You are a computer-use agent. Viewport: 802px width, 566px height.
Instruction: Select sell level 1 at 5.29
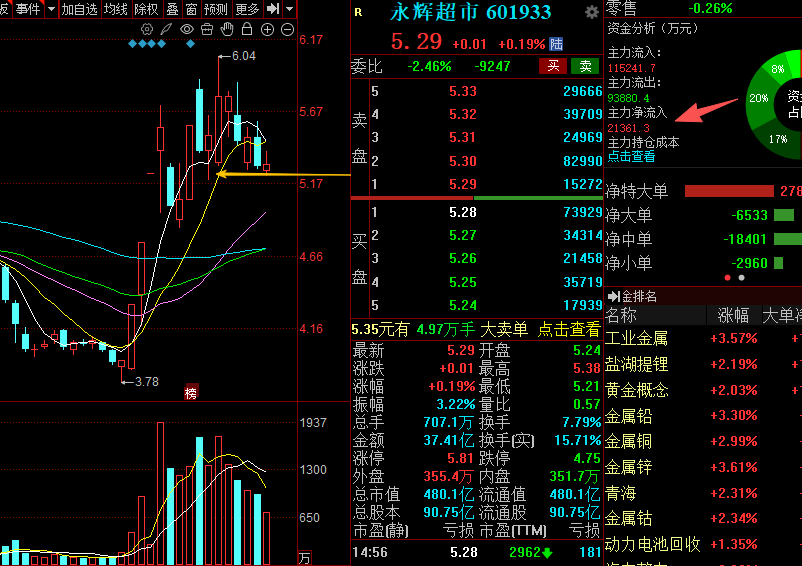[x=486, y=184]
